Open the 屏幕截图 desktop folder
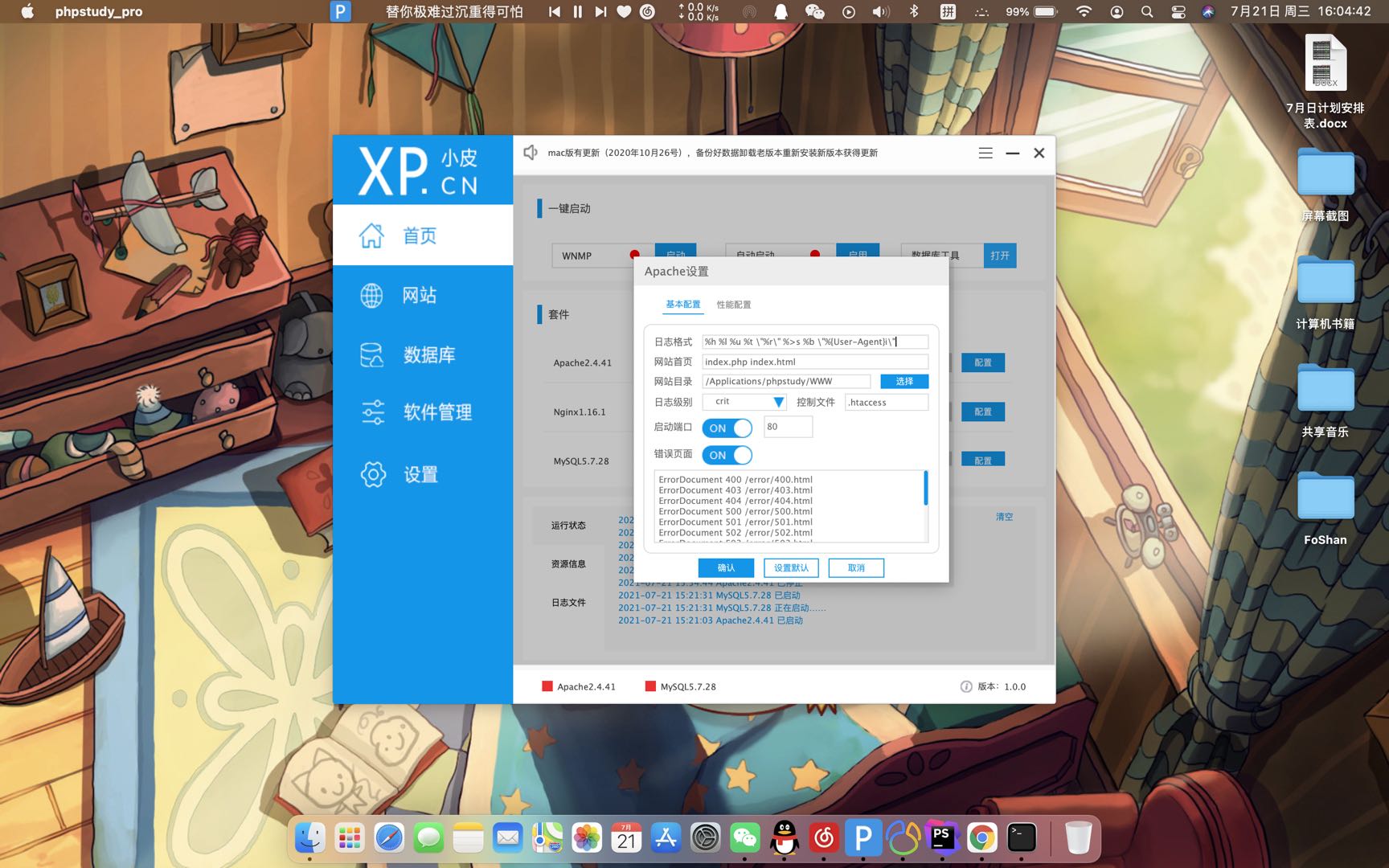Image resolution: width=1389 pixels, height=868 pixels. click(1325, 184)
